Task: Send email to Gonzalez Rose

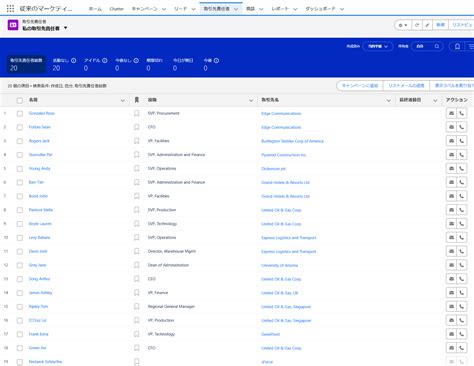Action: click(x=451, y=113)
